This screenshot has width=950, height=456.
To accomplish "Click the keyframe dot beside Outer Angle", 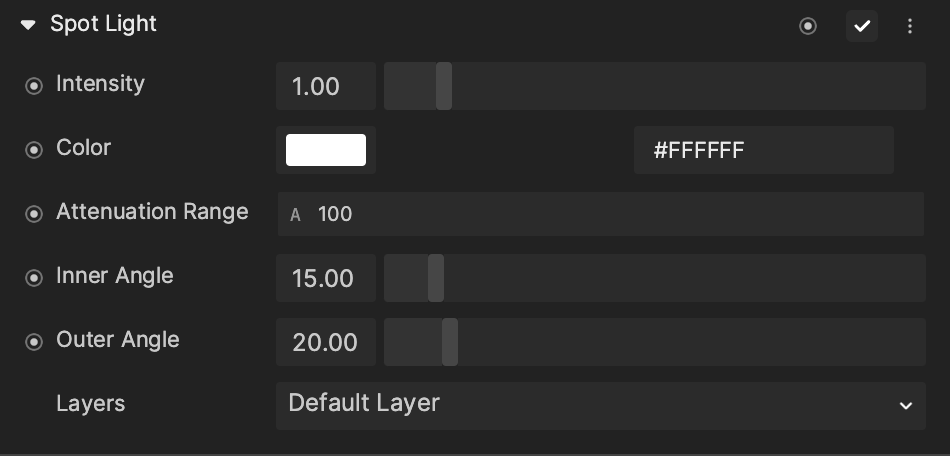I will click(34, 342).
